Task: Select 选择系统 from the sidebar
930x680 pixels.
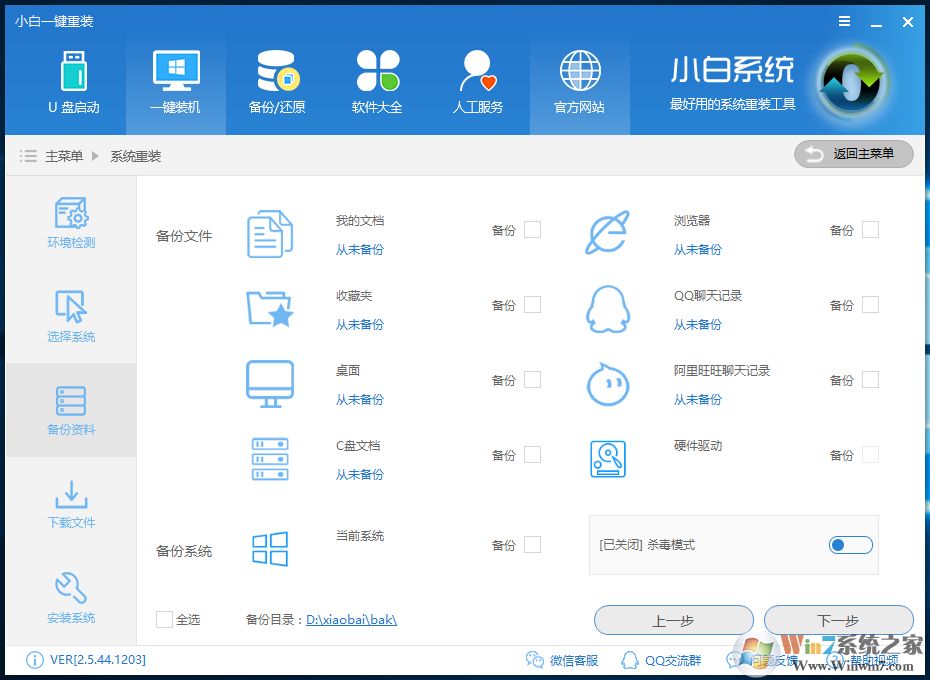Action: pos(70,316)
